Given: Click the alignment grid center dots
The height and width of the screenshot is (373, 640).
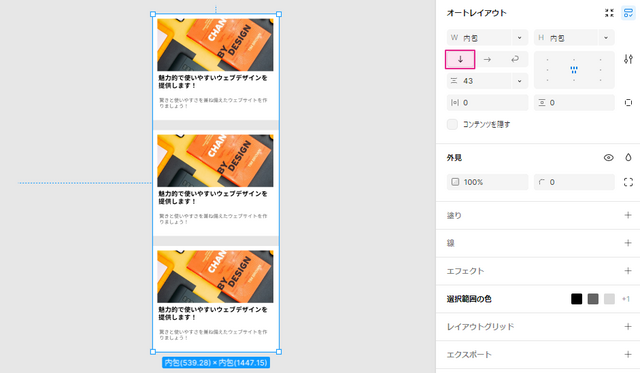Looking at the screenshot, I should pos(574,70).
